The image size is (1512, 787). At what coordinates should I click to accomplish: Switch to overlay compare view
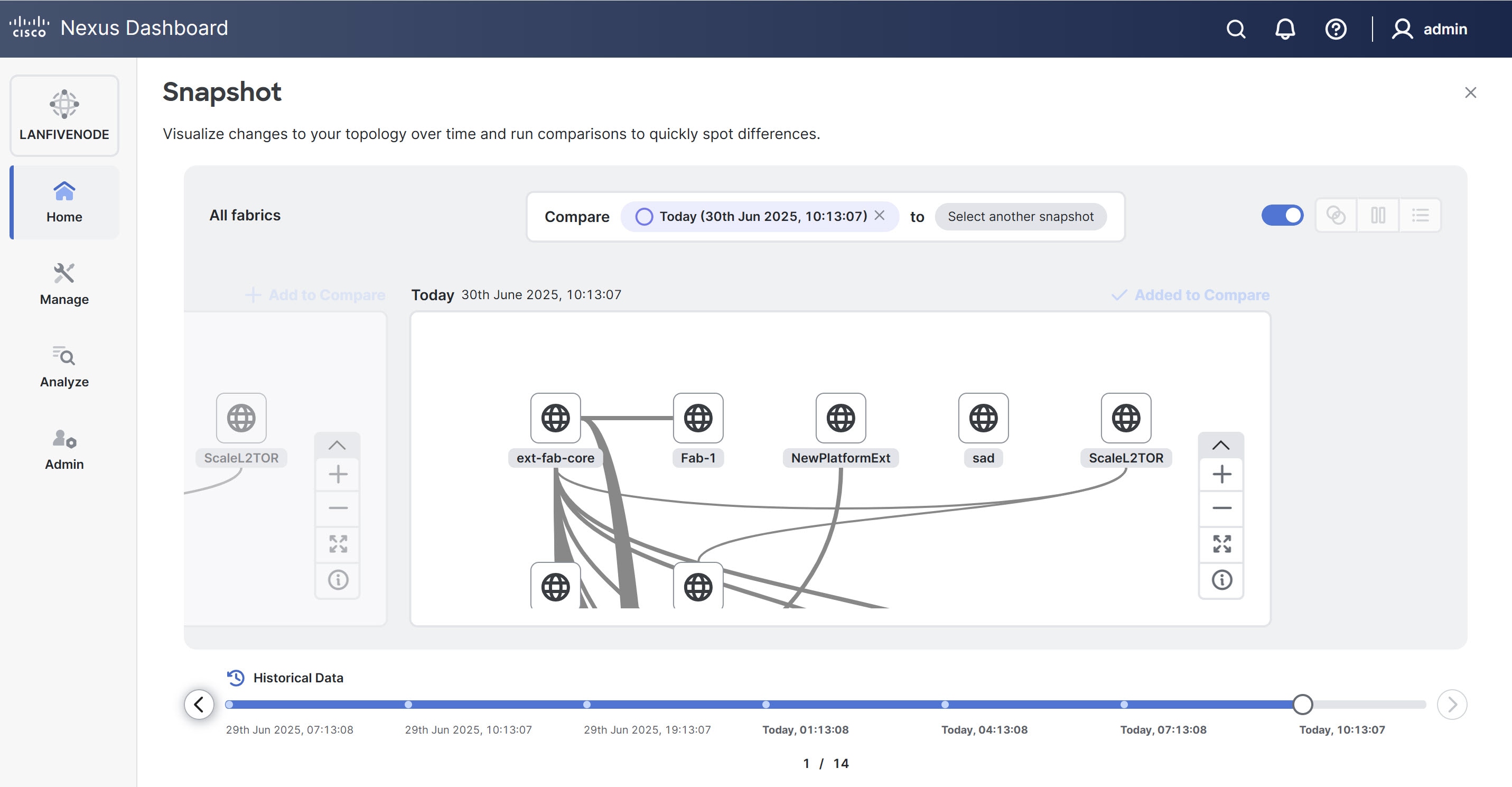point(1336,215)
